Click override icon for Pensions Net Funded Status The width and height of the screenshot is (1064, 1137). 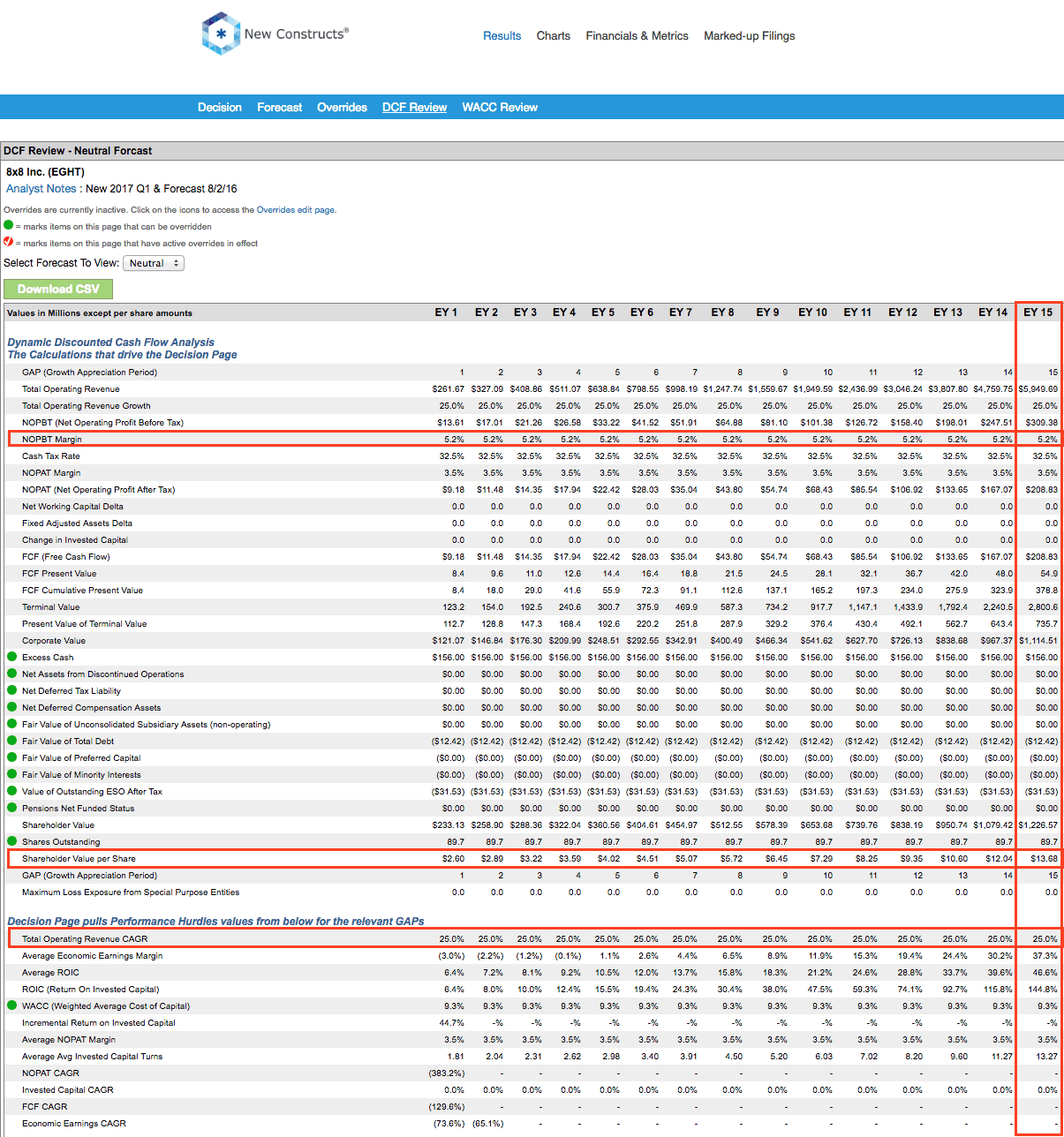12,808
